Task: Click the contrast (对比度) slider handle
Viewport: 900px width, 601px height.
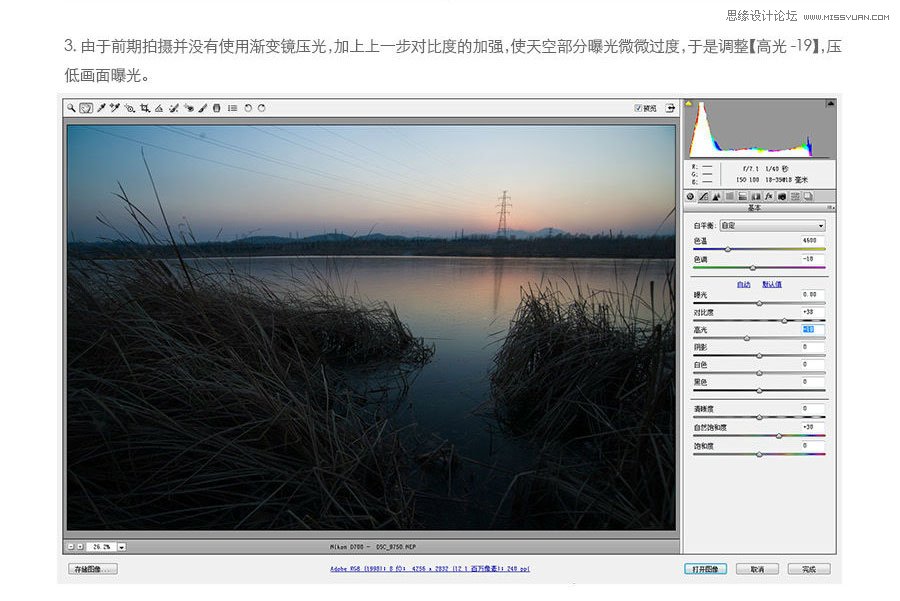Action: (x=785, y=320)
